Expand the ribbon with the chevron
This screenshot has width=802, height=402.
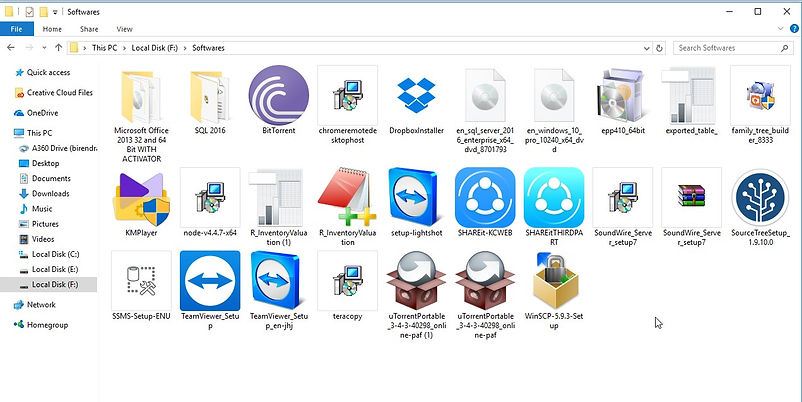[781, 29]
